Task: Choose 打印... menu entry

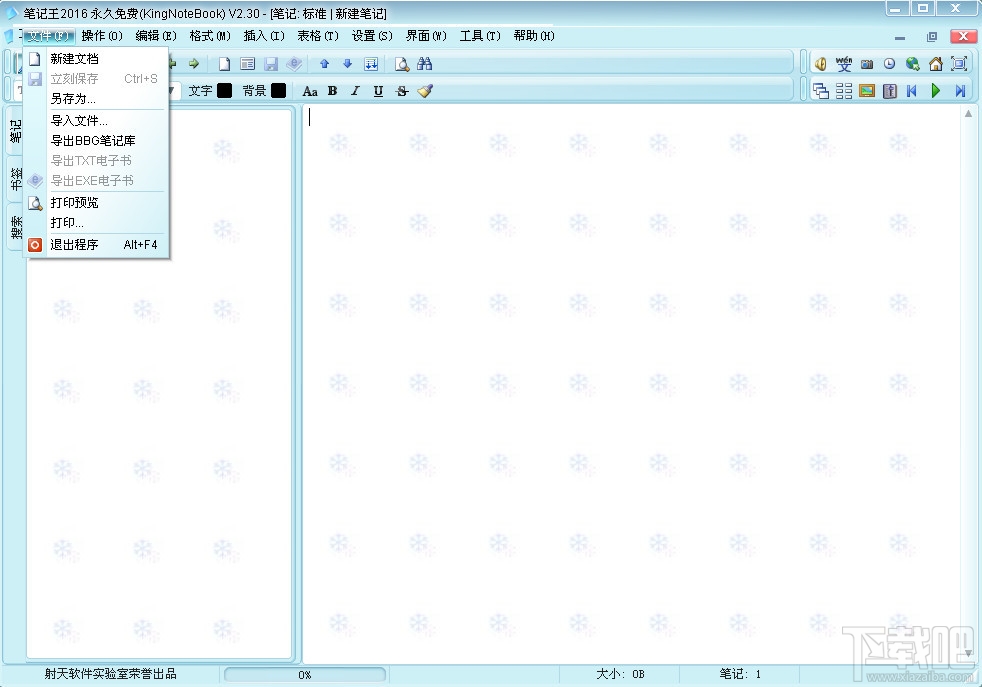Action: coord(96,222)
